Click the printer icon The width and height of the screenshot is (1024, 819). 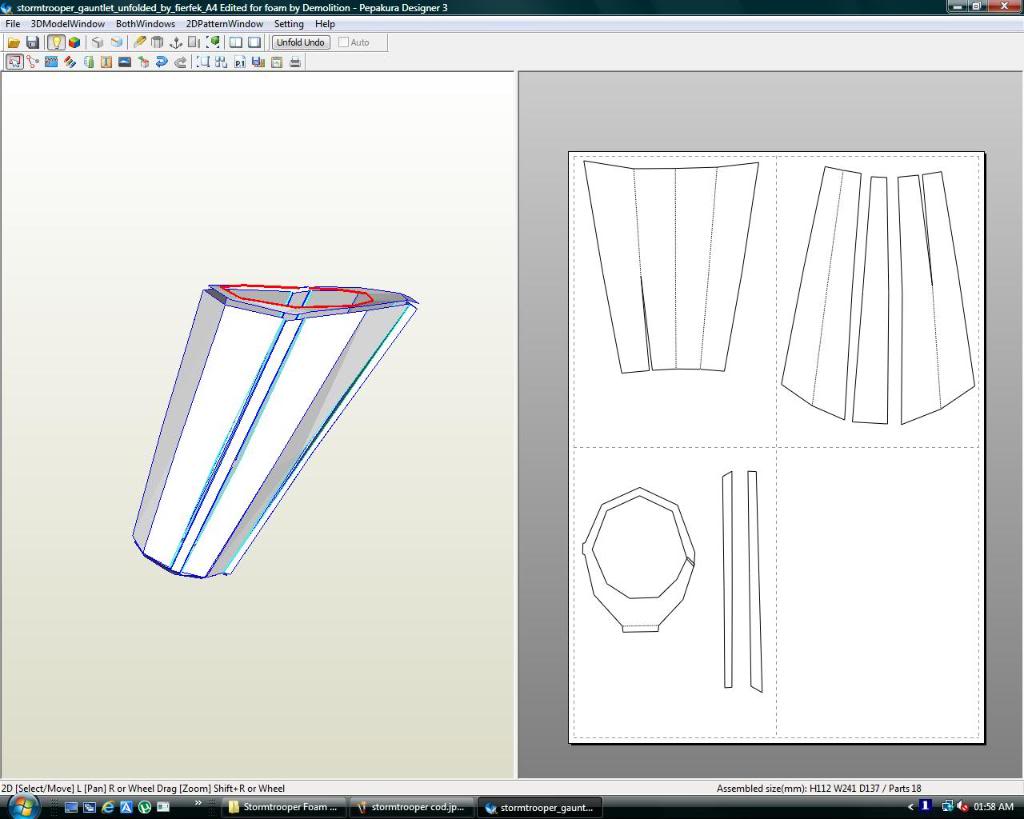[x=295, y=62]
